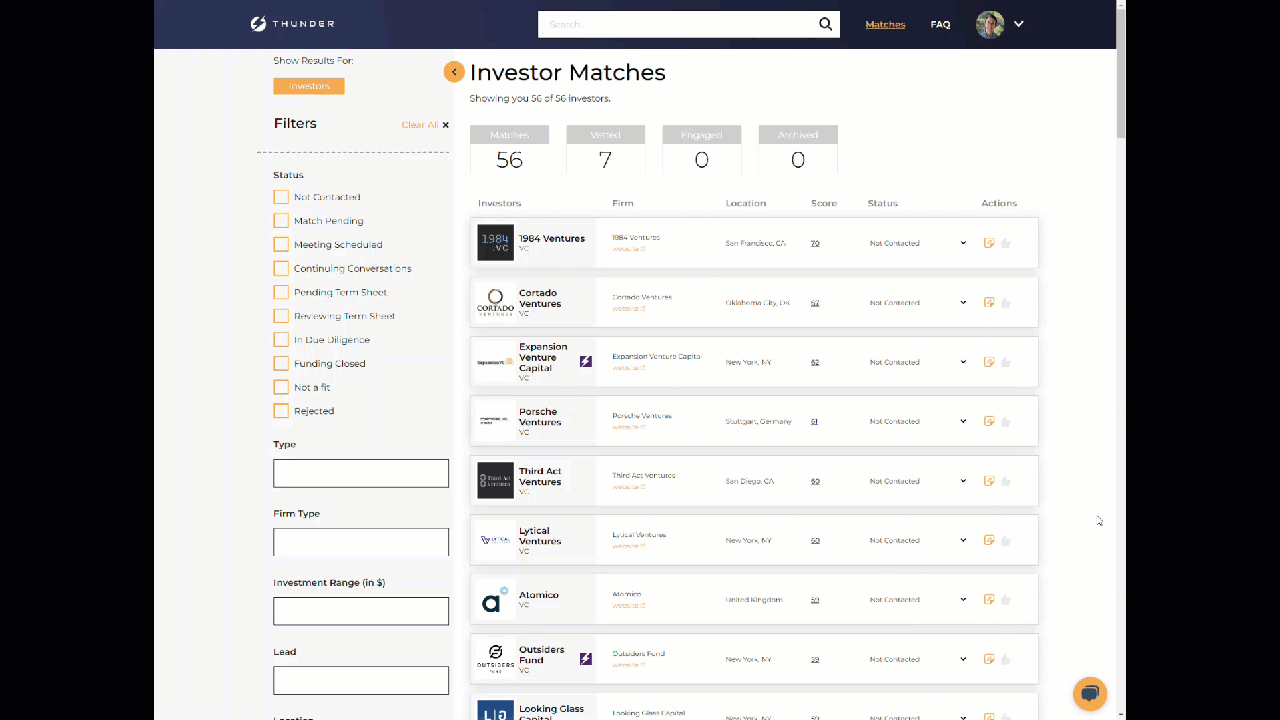Open status dropdown for Porsche Ventures

pyautogui.click(x=918, y=421)
